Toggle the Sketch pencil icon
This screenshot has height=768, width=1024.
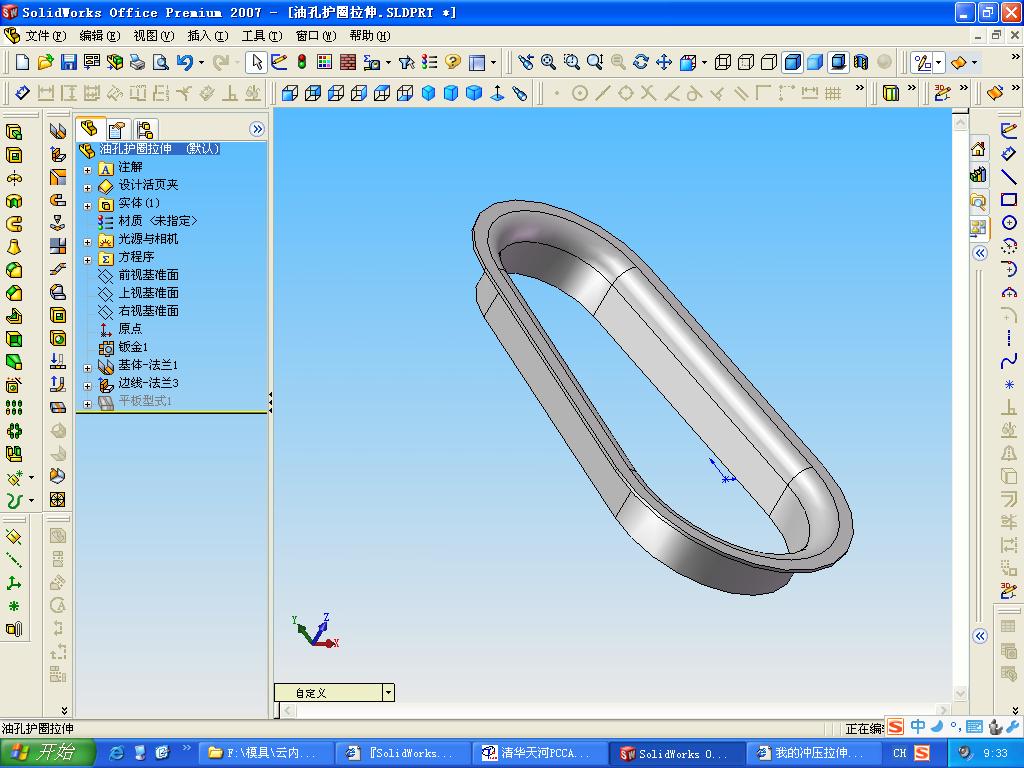279,62
